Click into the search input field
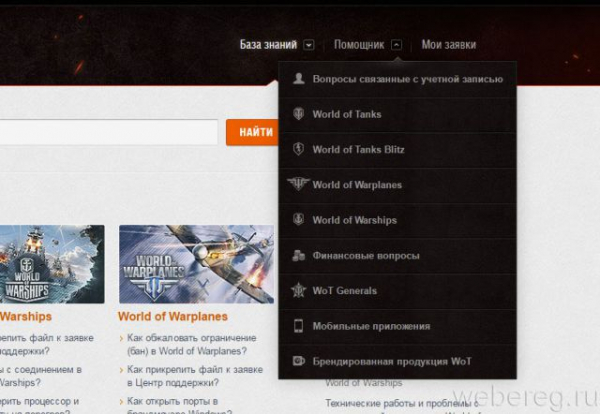The width and height of the screenshot is (600, 414). tap(108, 132)
